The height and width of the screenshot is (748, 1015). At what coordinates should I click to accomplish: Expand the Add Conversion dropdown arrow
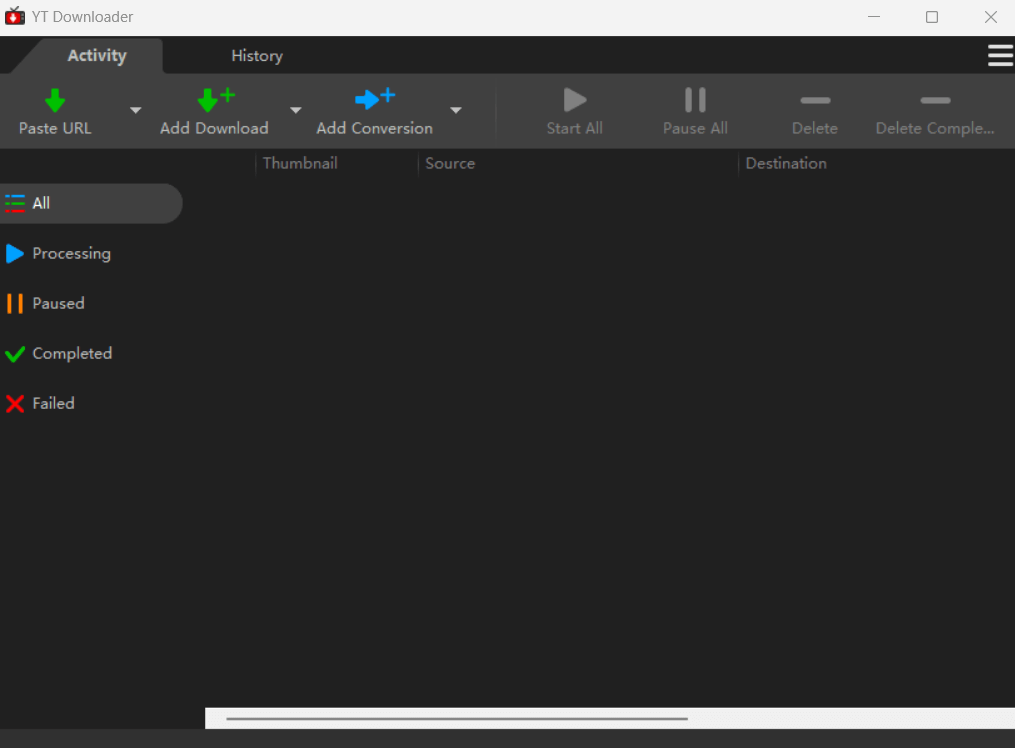pos(456,110)
